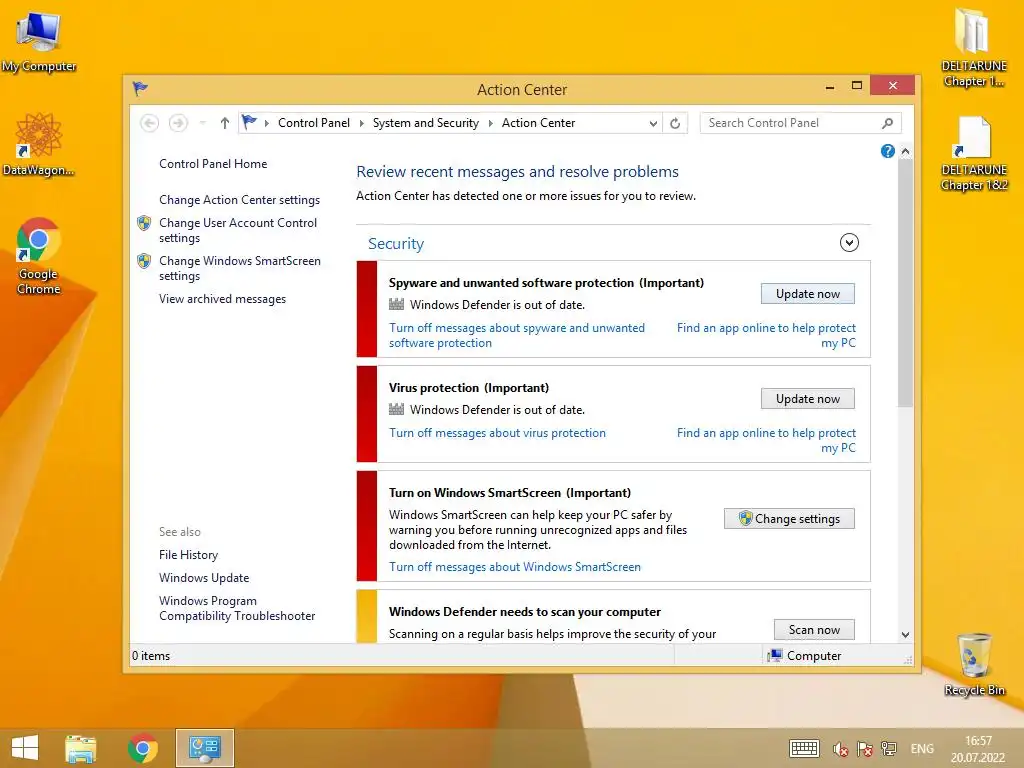This screenshot has height=768, width=1024.
Task: Click Windows Defender scan heading
Action: (524, 612)
